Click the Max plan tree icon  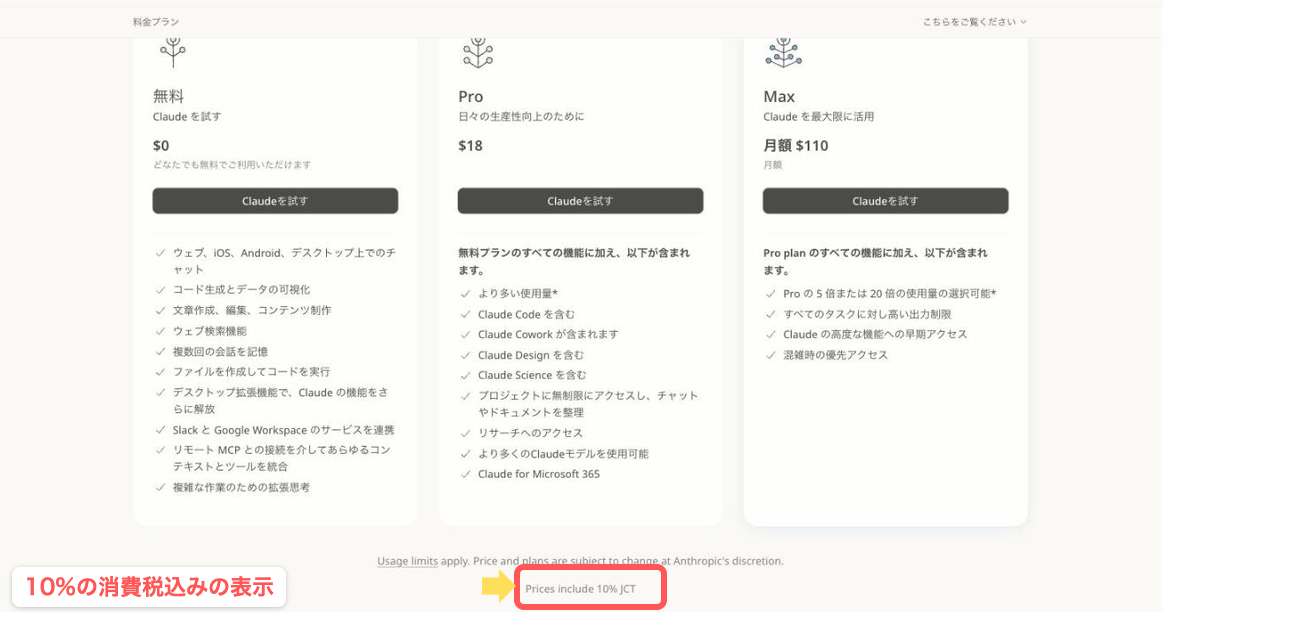[783, 51]
